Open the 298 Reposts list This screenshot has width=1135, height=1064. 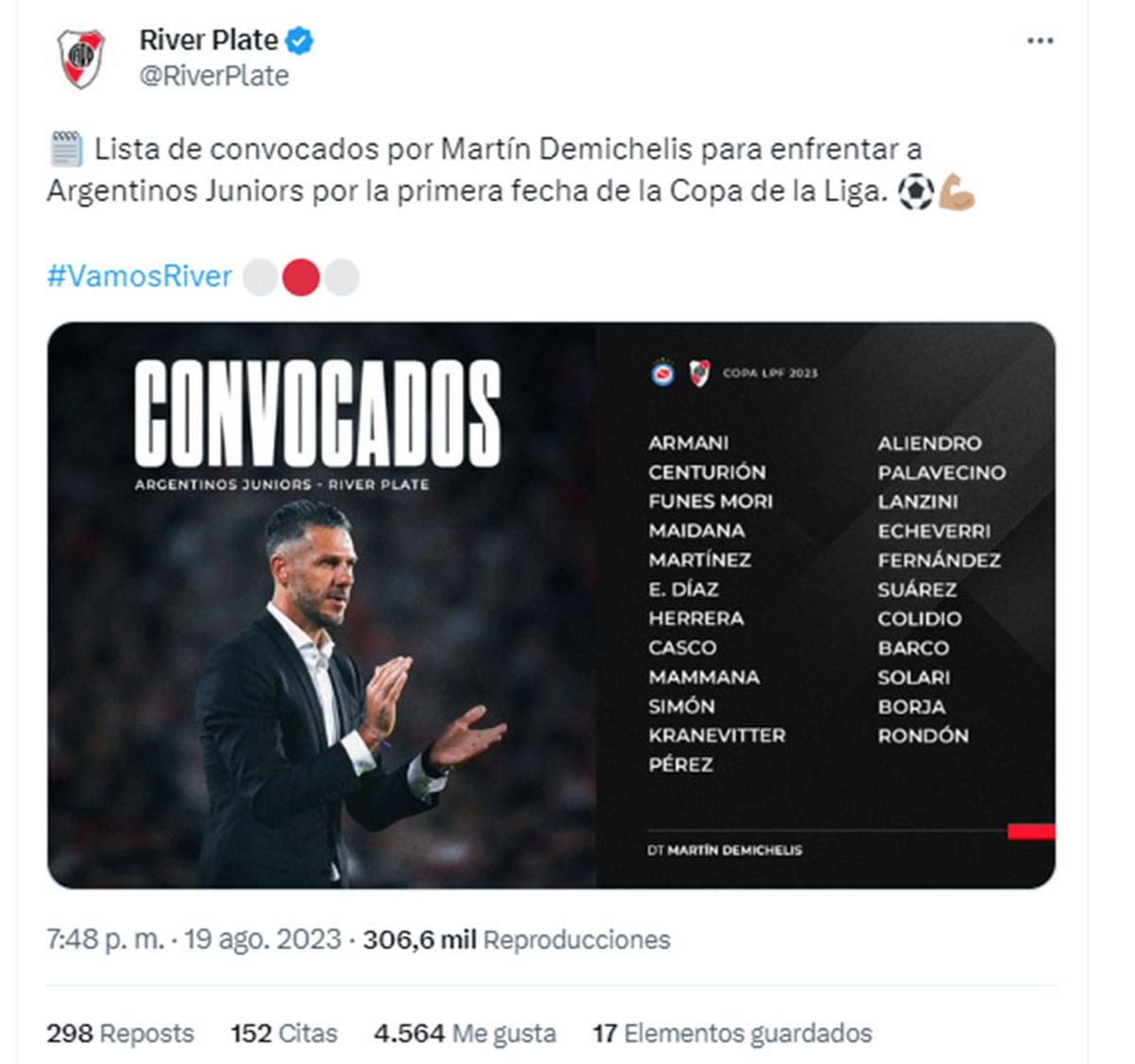coord(120,1033)
